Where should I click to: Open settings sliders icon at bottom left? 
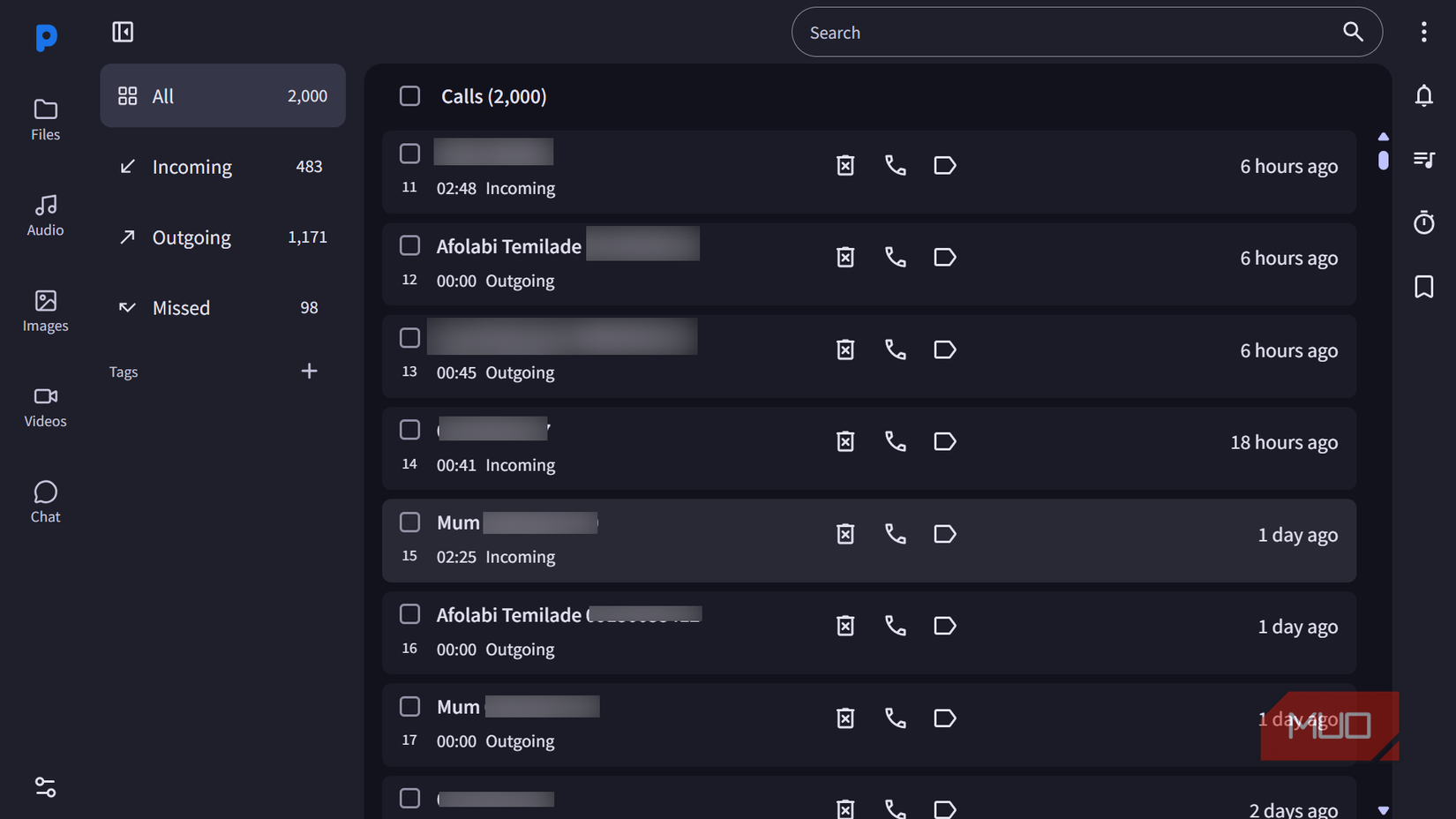click(x=45, y=786)
